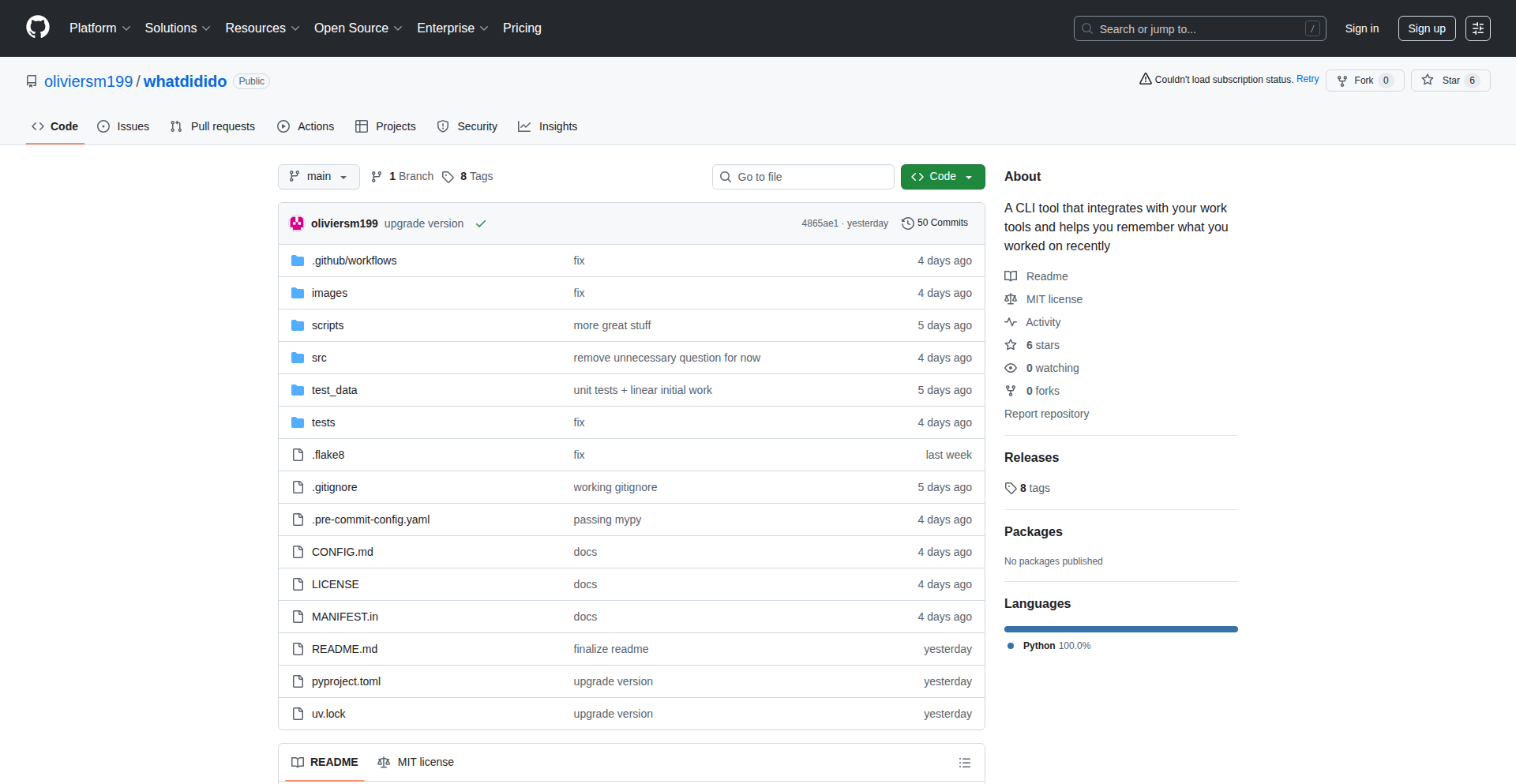Select the MIT license tab
The width and height of the screenshot is (1516, 784).
(x=416, y=763)
